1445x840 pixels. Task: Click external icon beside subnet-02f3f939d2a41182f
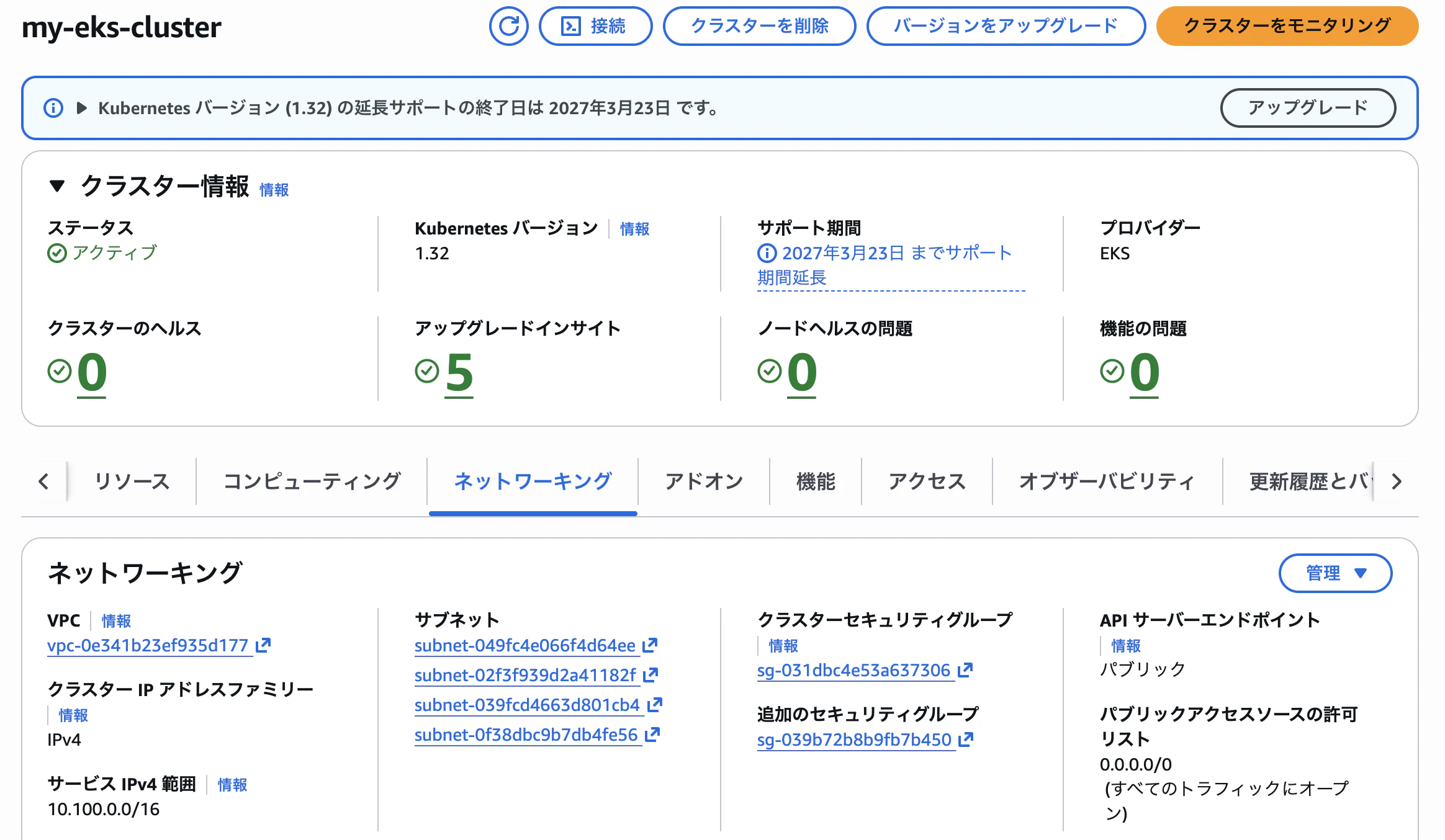650,675
